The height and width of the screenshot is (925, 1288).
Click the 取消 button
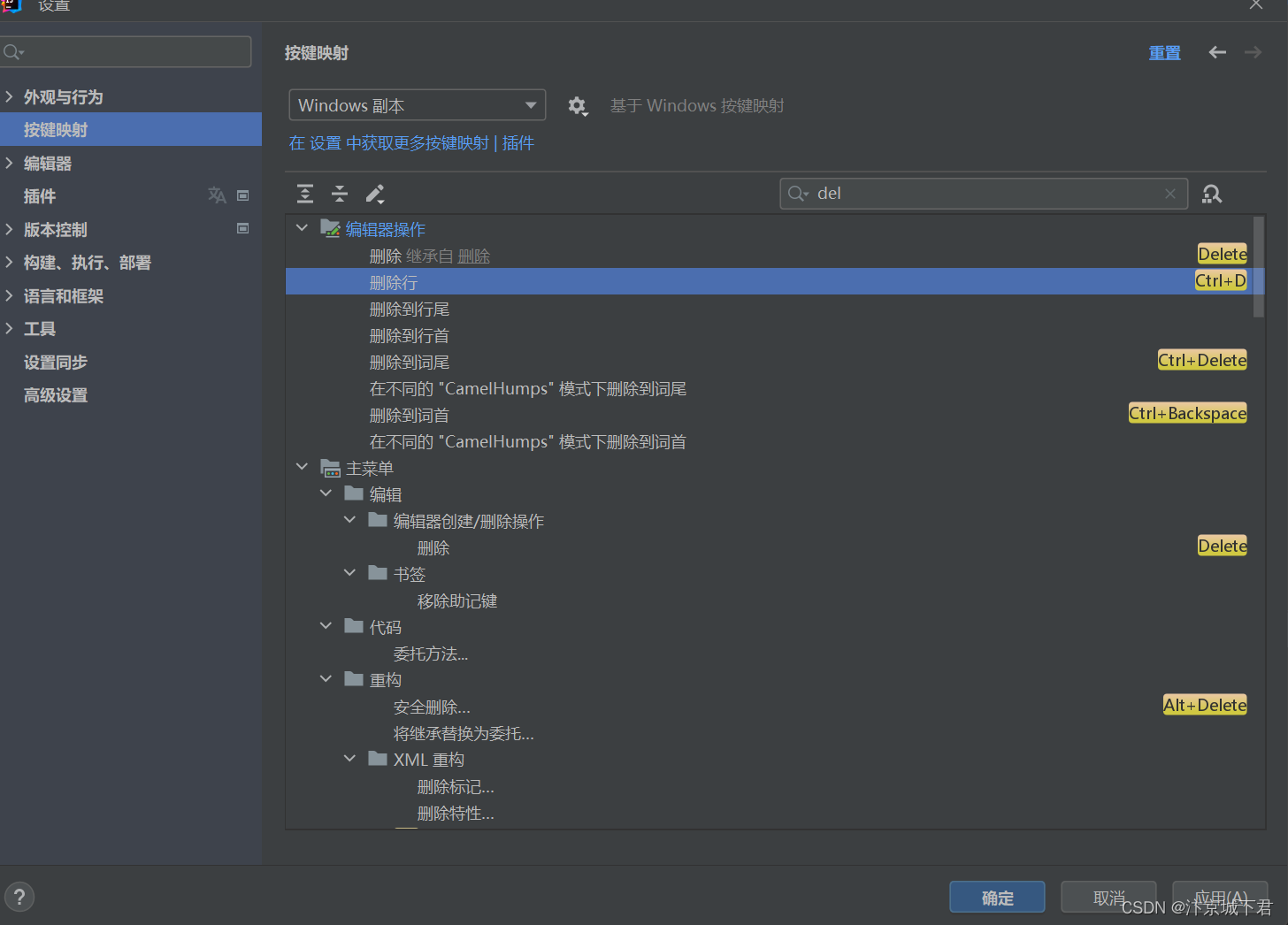pos(1108,898)
